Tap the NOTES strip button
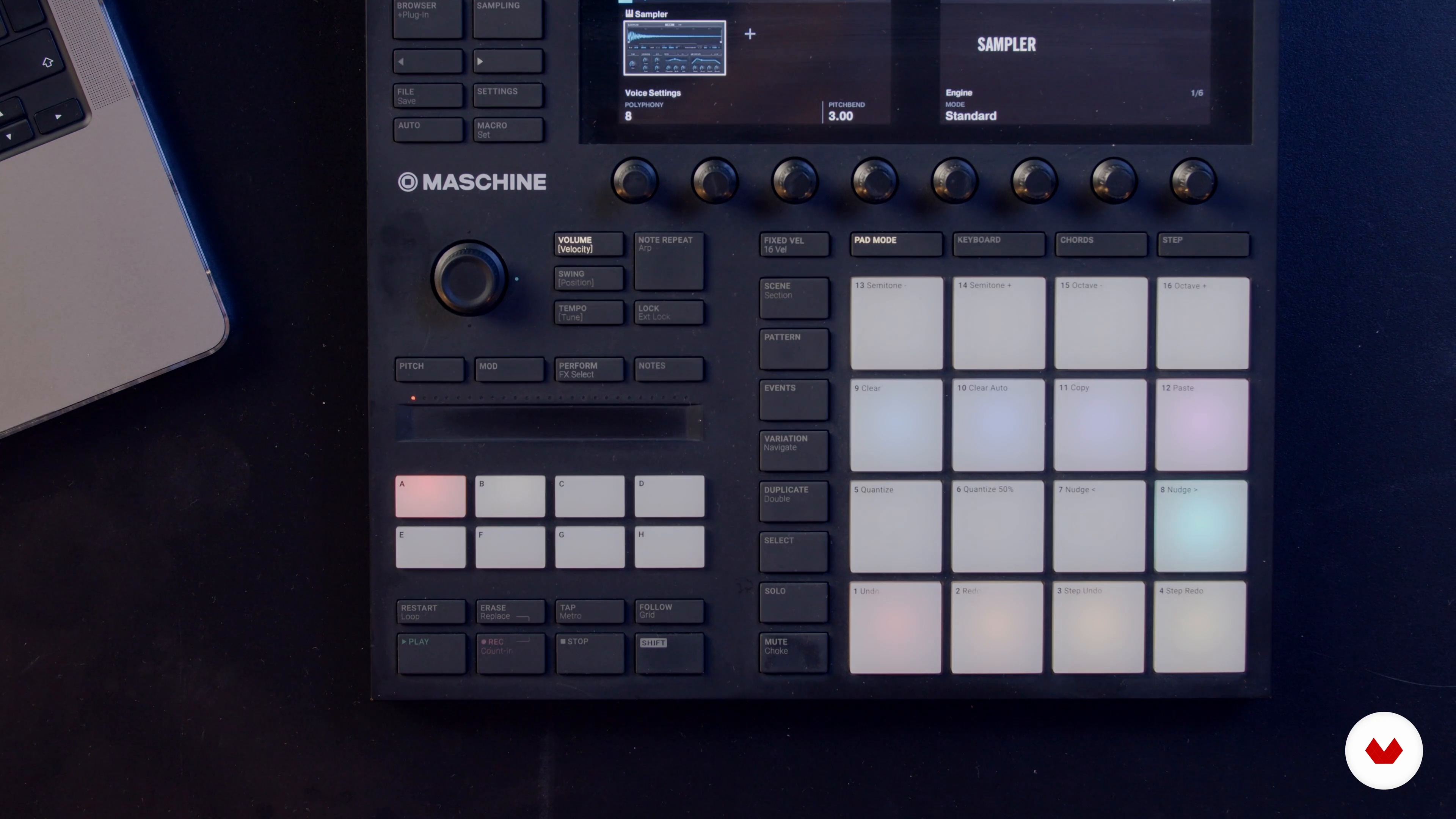 pyautogui.click(x=670, y=370)
